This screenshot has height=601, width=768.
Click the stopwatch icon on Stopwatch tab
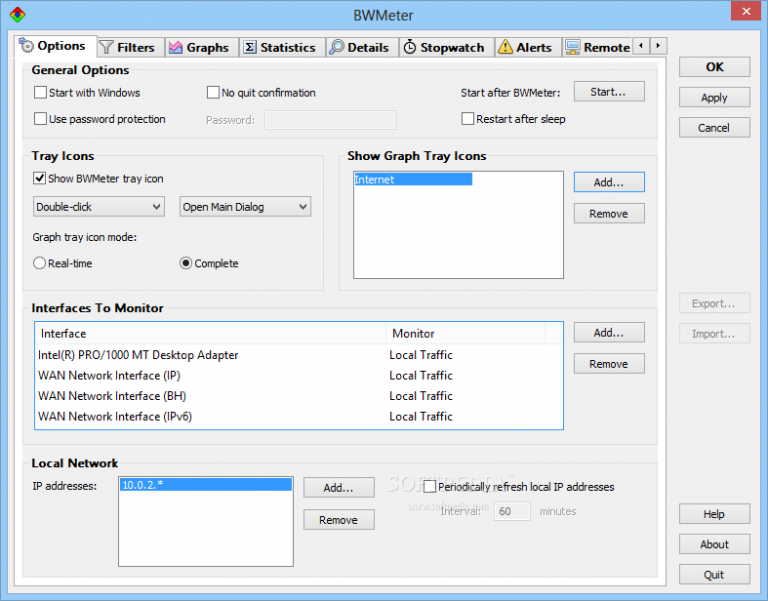click(x=409, y=48)
